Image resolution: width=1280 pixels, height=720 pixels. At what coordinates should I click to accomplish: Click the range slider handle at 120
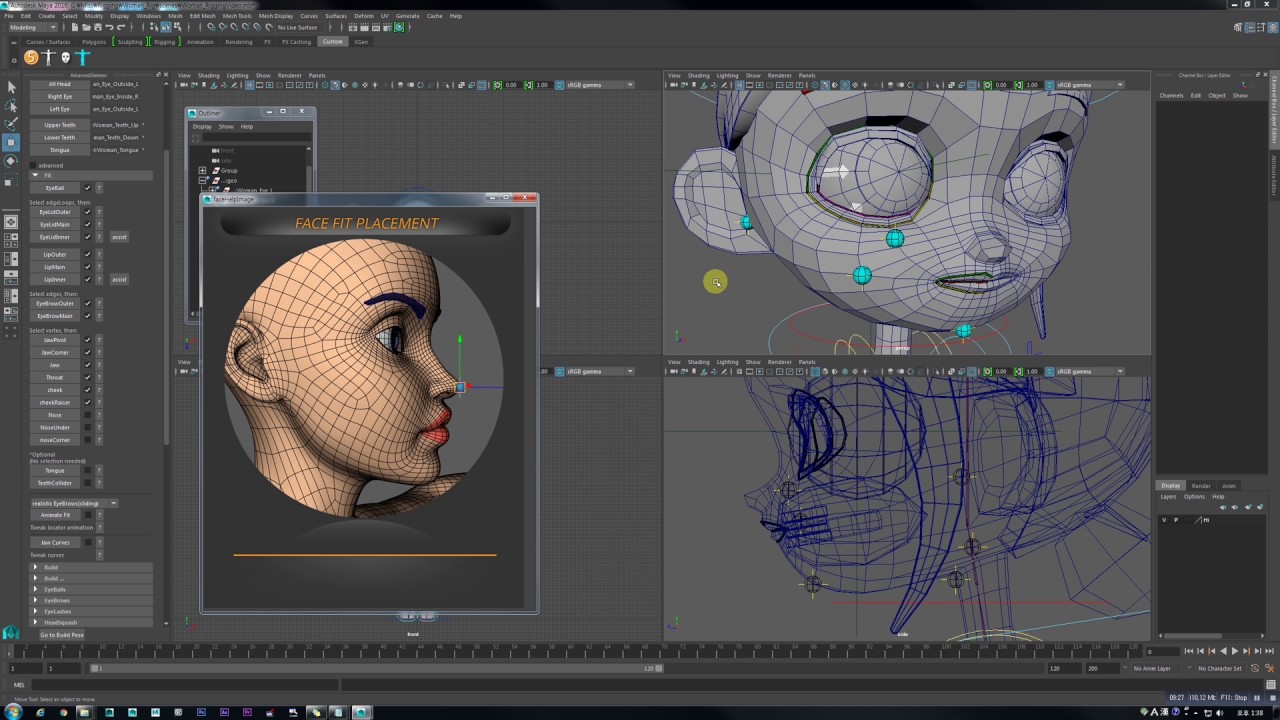[x=659, y=668]
